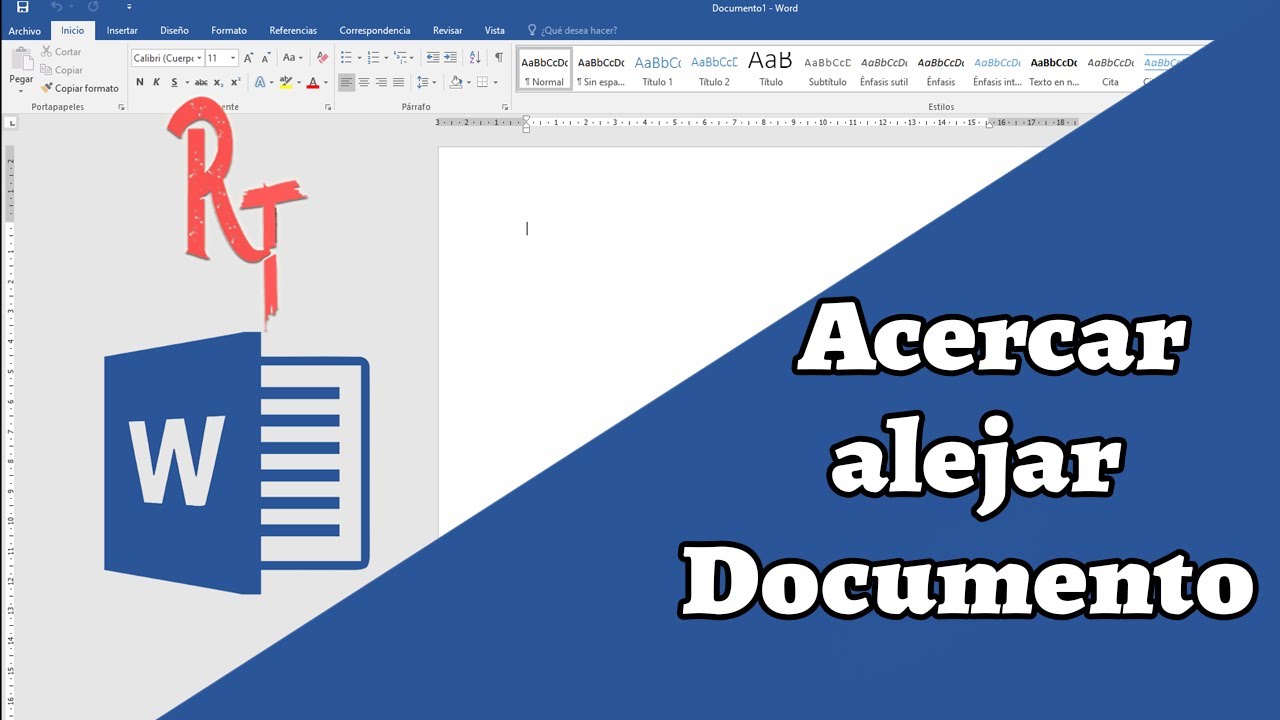Screen dimensions: 1280x720
Task: Open the Portapapeles dialog launcher
Action: (121, 107)
